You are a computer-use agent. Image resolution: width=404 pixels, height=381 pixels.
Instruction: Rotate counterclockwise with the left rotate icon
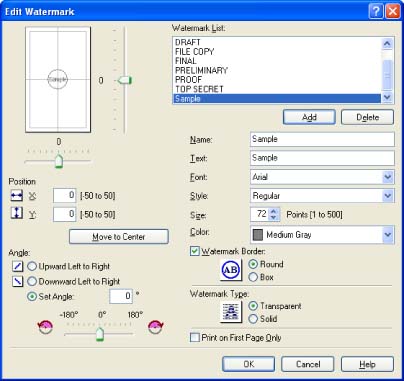click(45, 327)
